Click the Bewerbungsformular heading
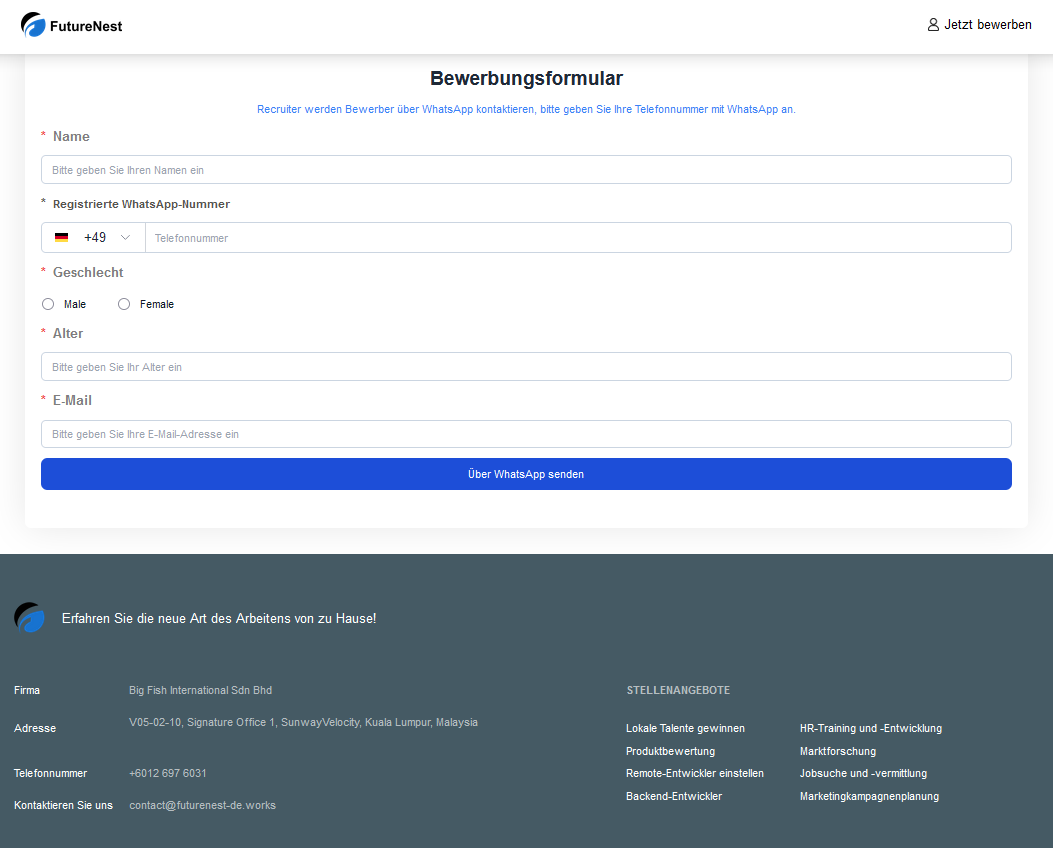 [526, 79]
